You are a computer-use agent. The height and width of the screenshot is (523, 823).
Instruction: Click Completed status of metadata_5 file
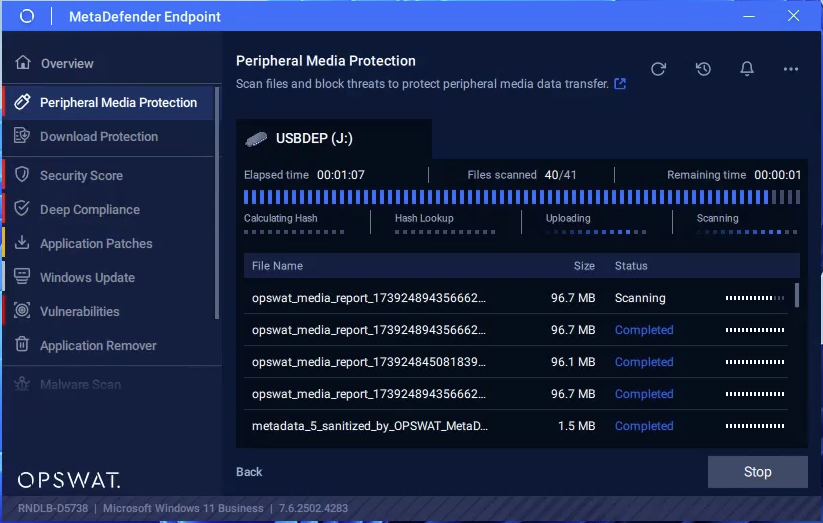(x=644, y=426)
